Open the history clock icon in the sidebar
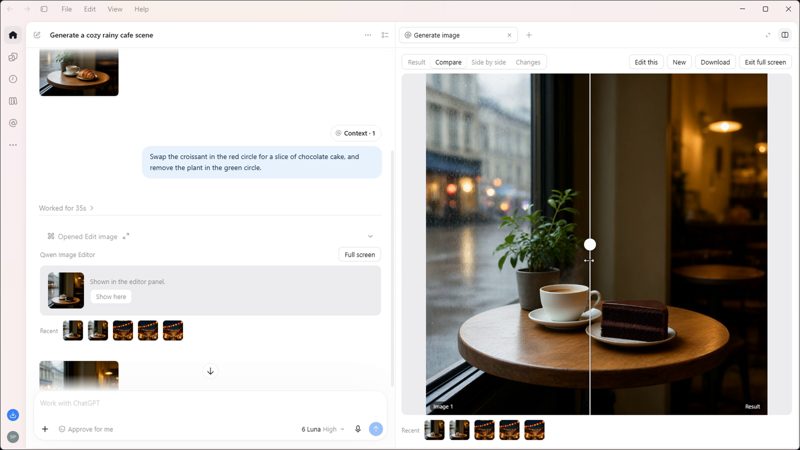 click(x=13, y=79)
